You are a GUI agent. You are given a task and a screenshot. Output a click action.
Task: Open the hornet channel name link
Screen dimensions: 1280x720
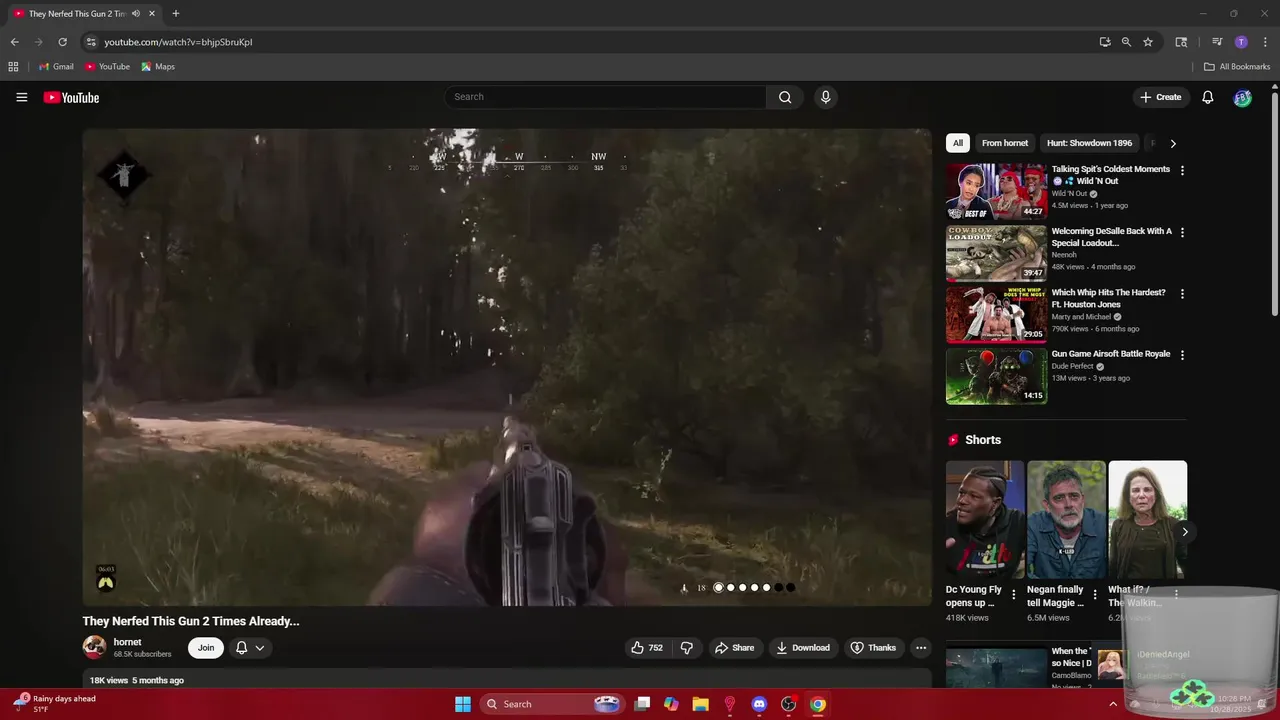point(127,642)
